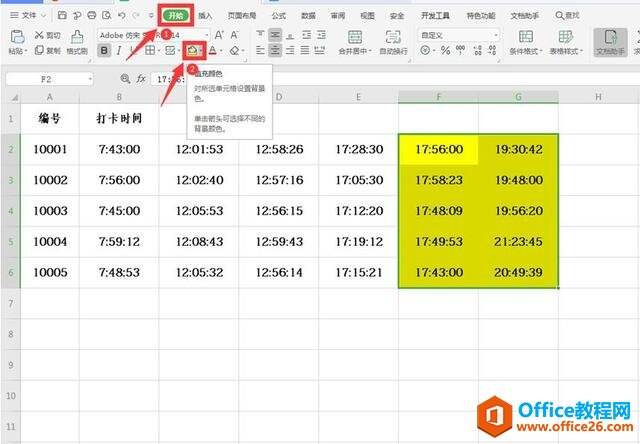Select cell containing 17:56:00
Image resolution: width=640 pixels, height=444 pixels.
(438, 149)
